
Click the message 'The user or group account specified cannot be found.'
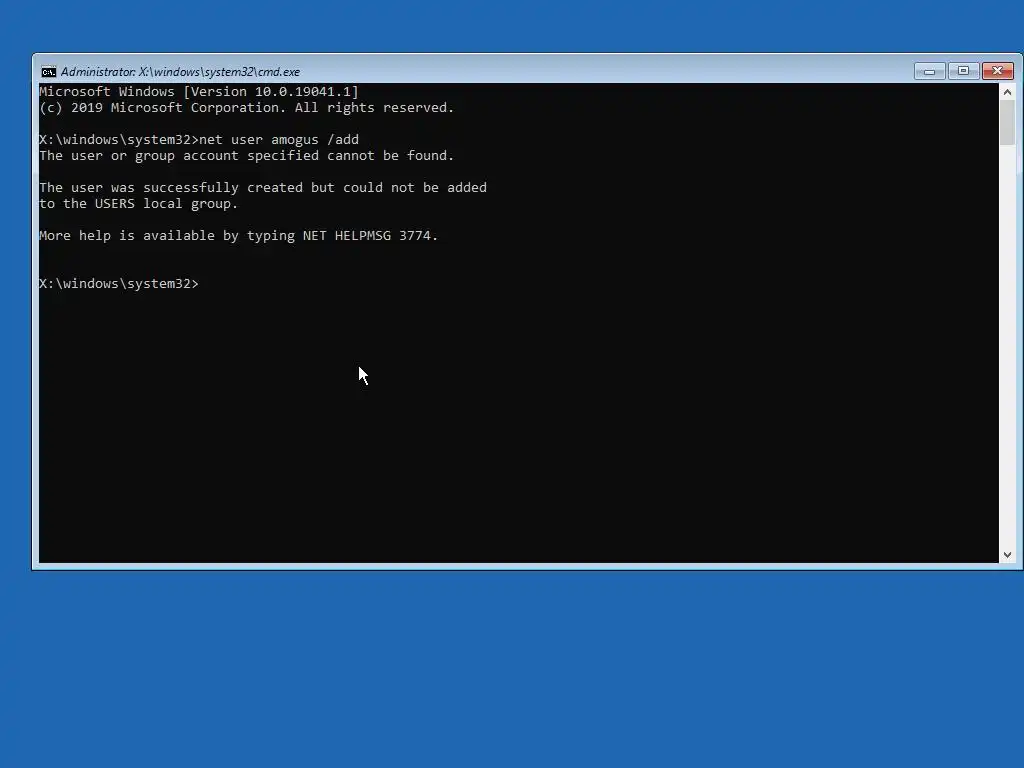tap(246, 155)
